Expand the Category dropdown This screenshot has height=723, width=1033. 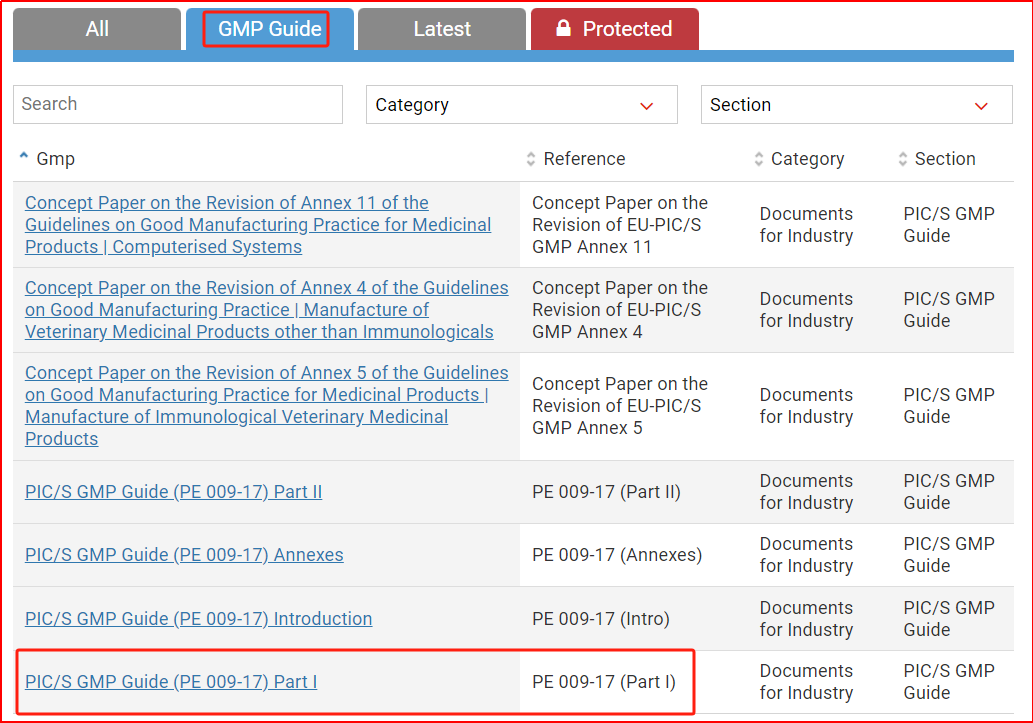point(521,105)
